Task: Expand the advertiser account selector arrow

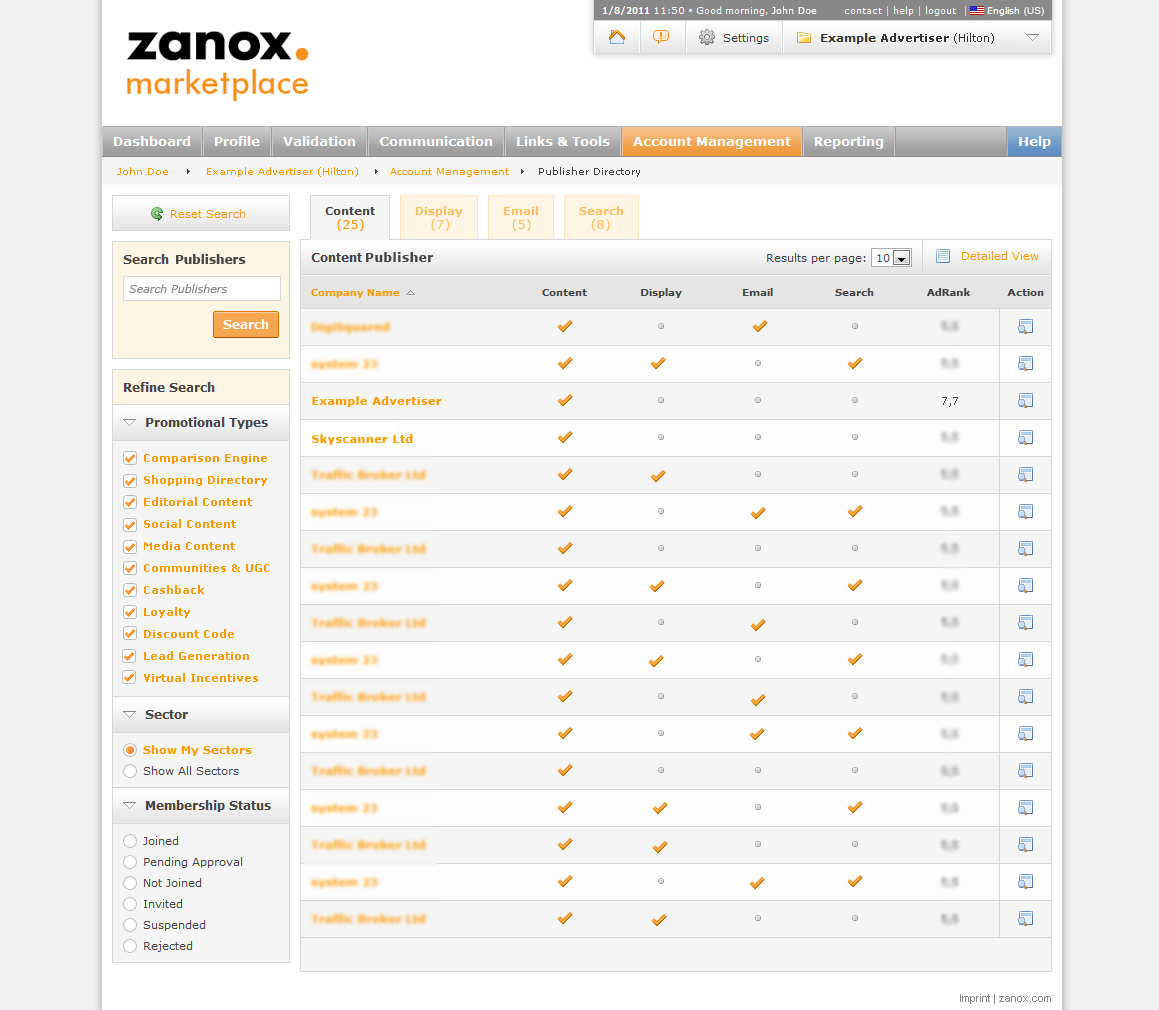Action: pos(1033,38)
